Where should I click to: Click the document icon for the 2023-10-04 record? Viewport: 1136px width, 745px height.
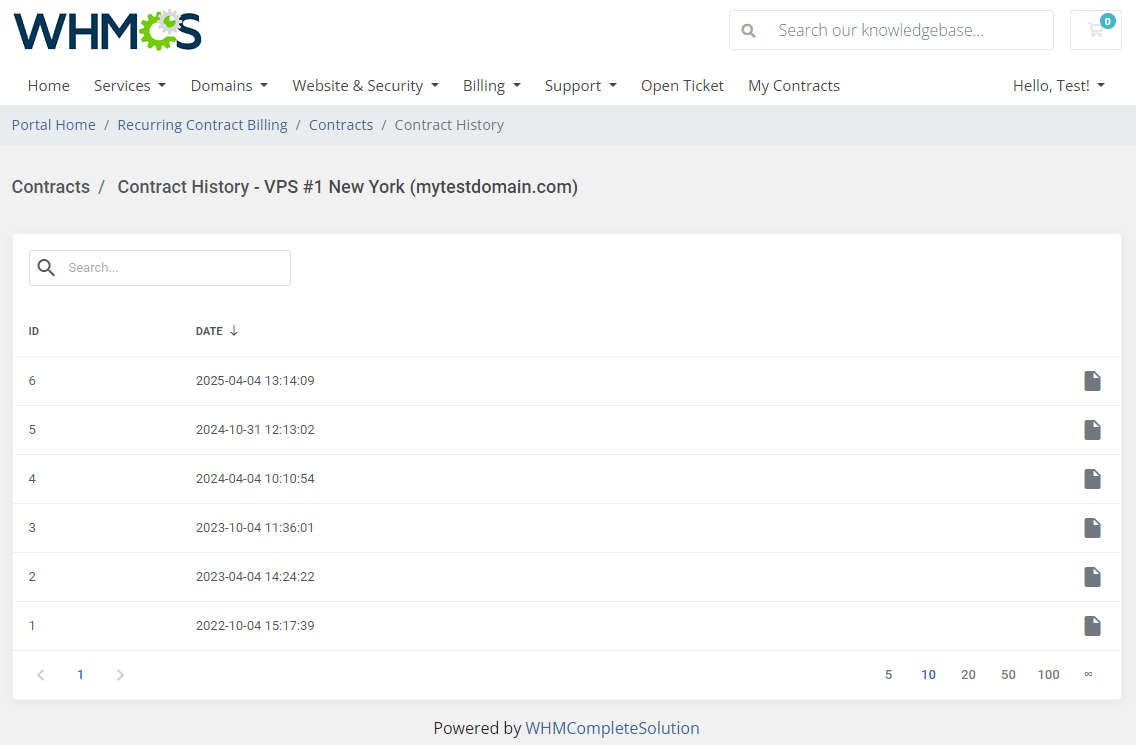(1092, 528)
